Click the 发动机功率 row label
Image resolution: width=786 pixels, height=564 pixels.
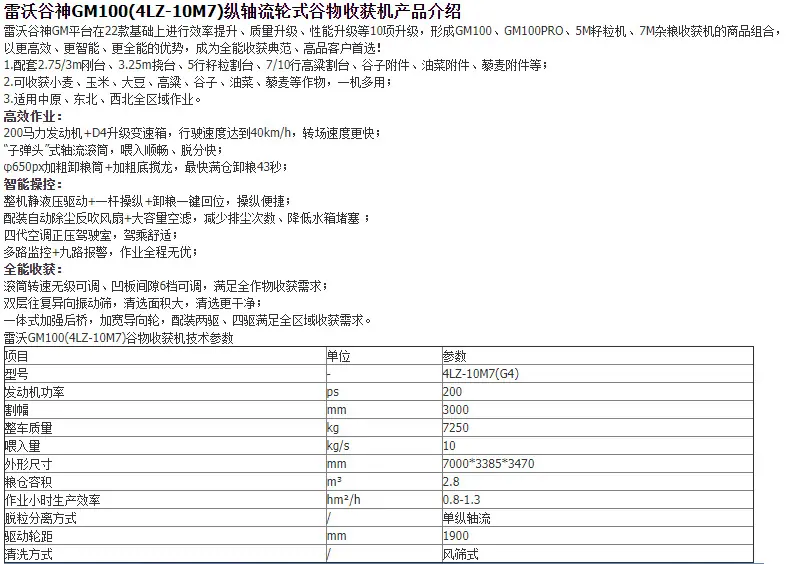[35, 392]
